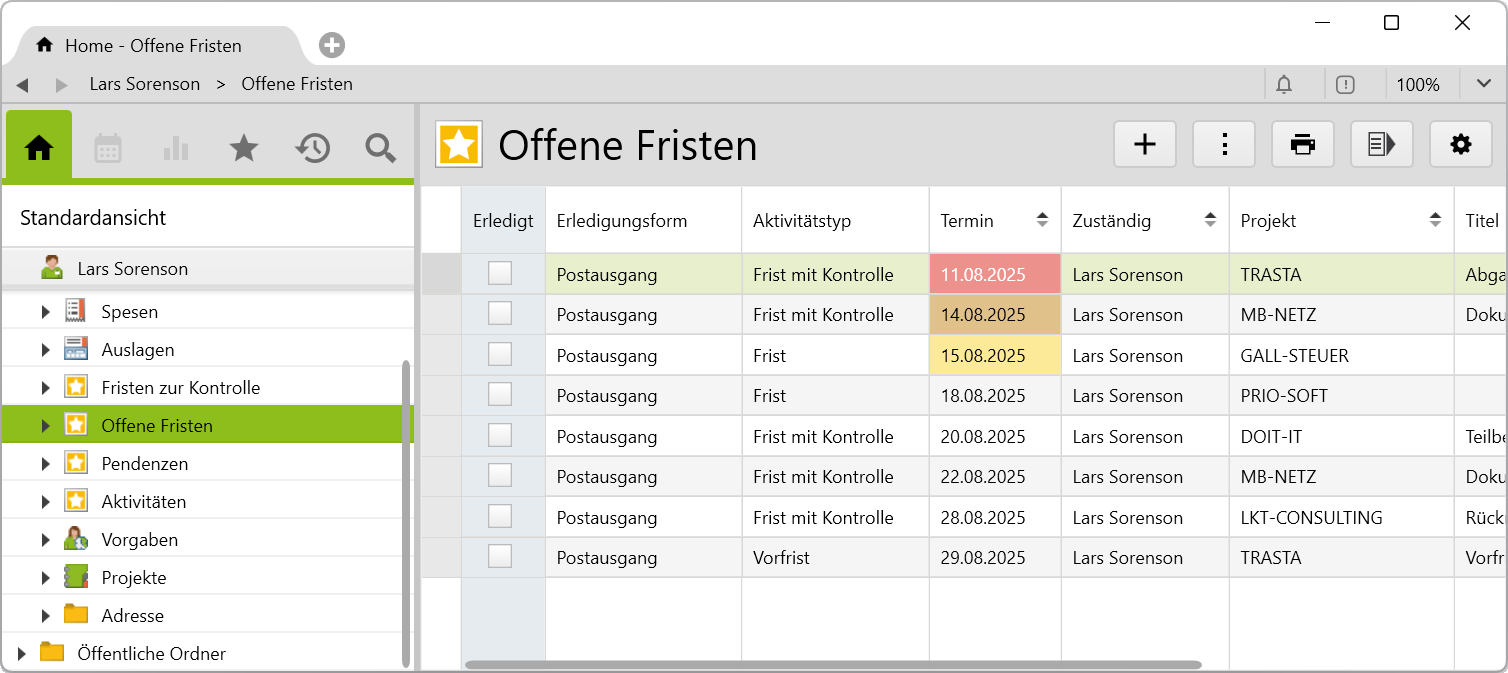Click the plus button to add entry
Viewport: 1508px width, 673px height.
(1145, 144)
